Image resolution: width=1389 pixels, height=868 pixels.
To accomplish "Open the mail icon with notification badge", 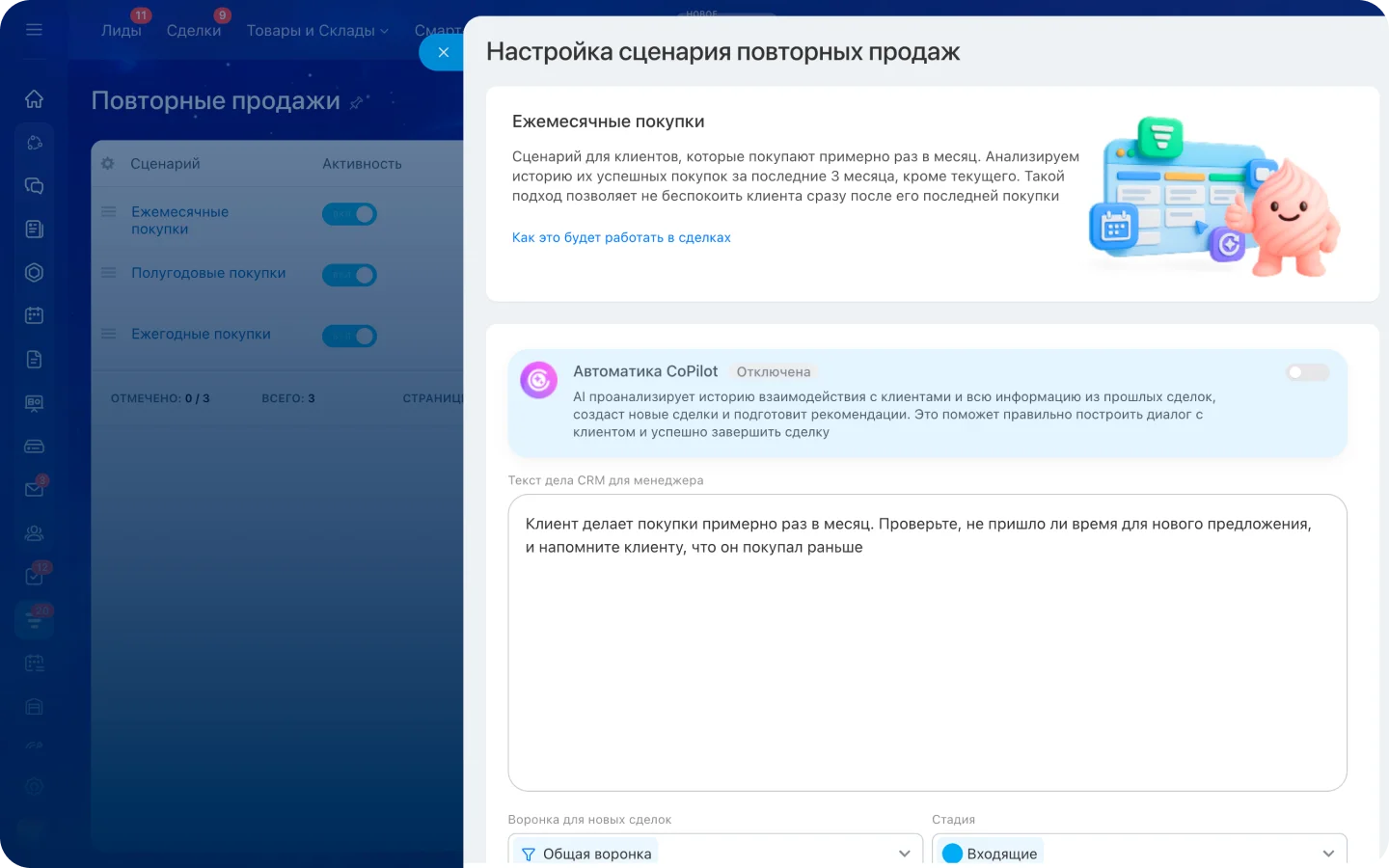I will [x=34, y=488].
